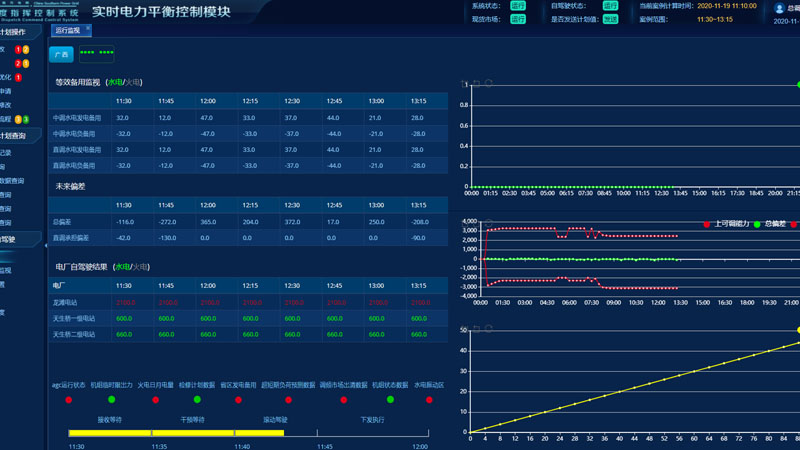Screen dimensions: 800x450
Task: Click the 机组临时限出力 green status indicator
Action: click(x=111, y=400)
